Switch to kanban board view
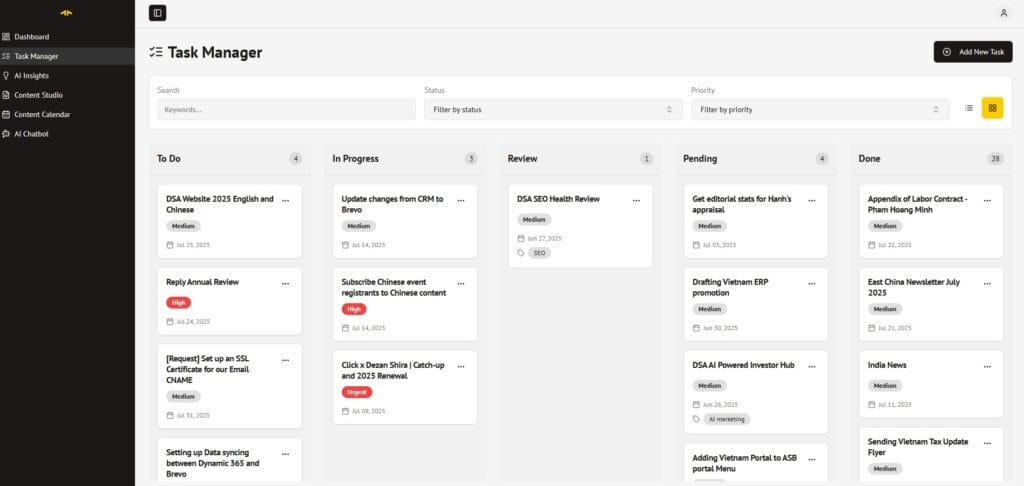This screenshot has width=1024, height=486. pos(992,108)
